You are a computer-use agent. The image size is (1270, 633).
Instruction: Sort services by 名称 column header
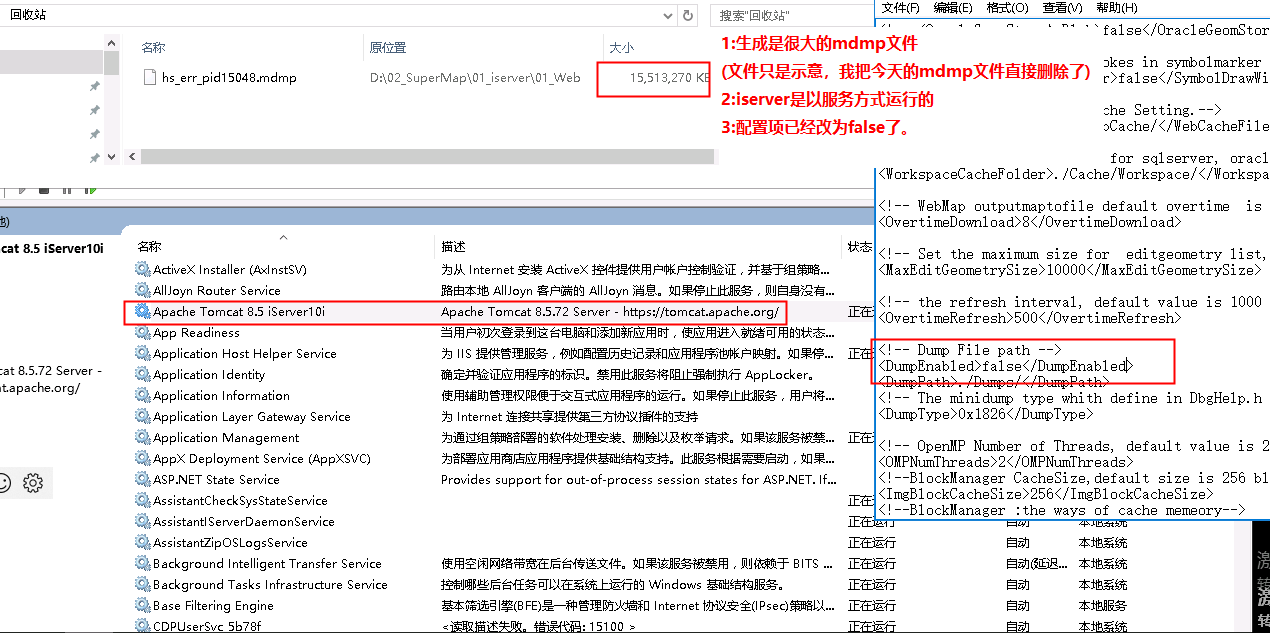pyautogui.click(x=150, y=247)
